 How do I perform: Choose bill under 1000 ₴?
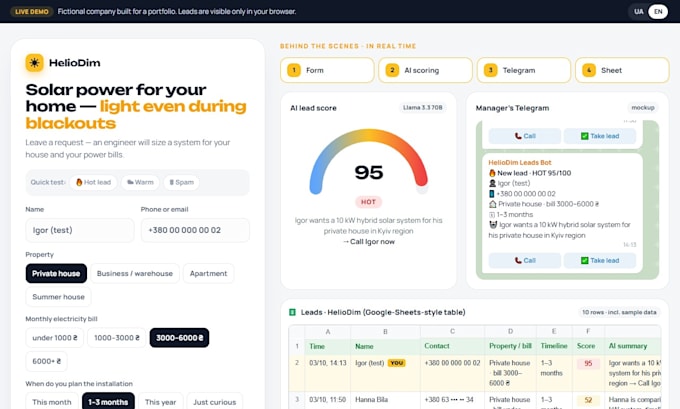[55, 338]
